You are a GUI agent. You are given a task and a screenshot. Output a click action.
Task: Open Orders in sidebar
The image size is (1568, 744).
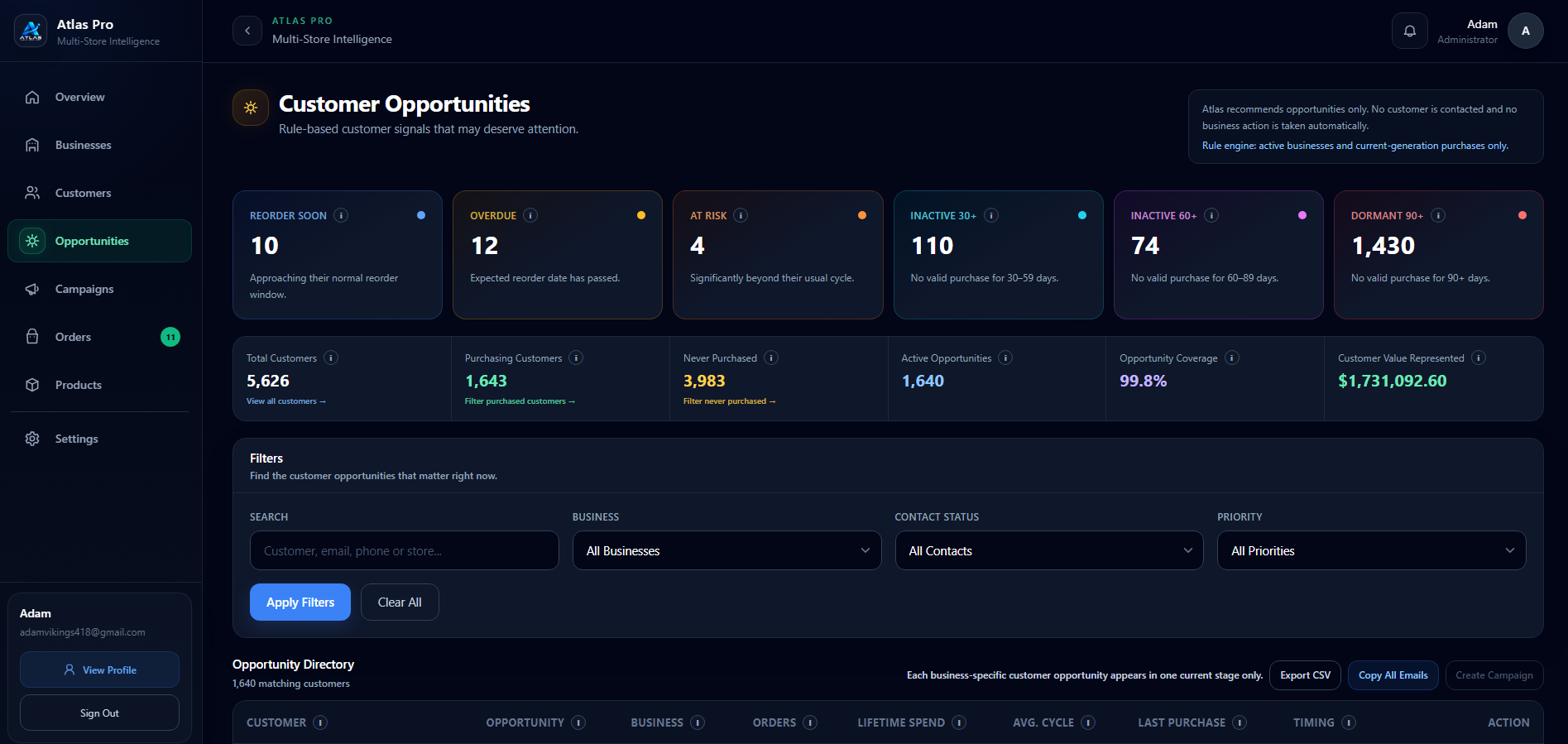pyautogui.click(x=99, y=337)
